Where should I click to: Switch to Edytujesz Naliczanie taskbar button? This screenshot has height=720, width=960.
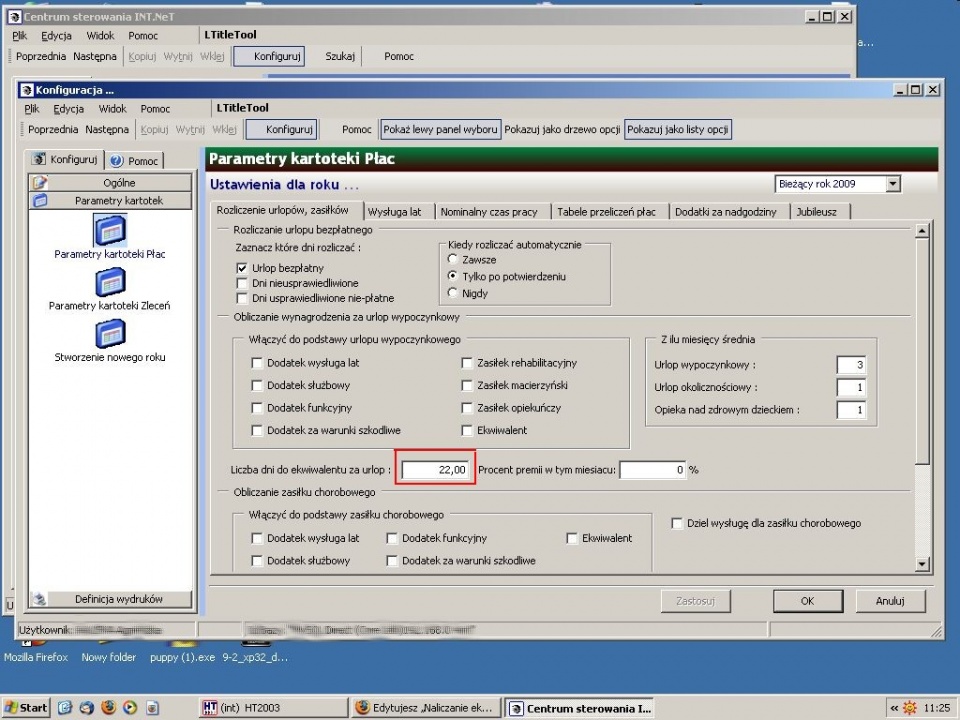pos(427,708)
